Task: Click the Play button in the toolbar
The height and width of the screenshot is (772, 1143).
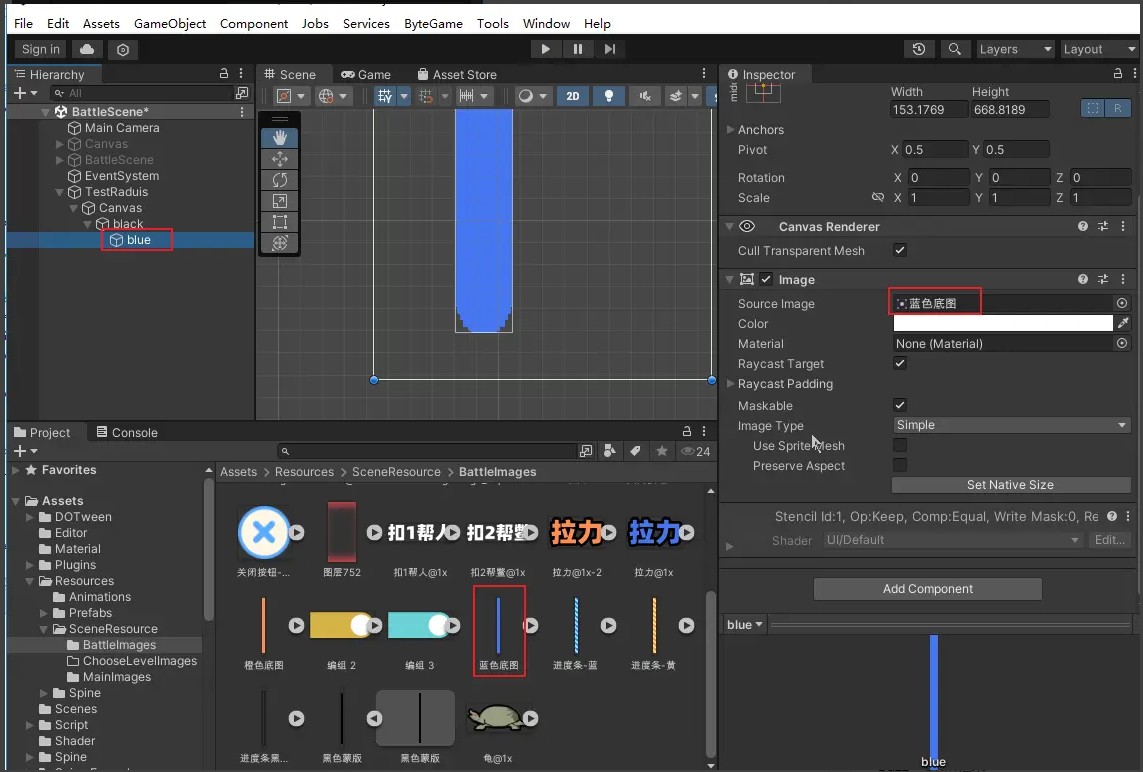Action: pyautogui.click(x=545, y=49)
